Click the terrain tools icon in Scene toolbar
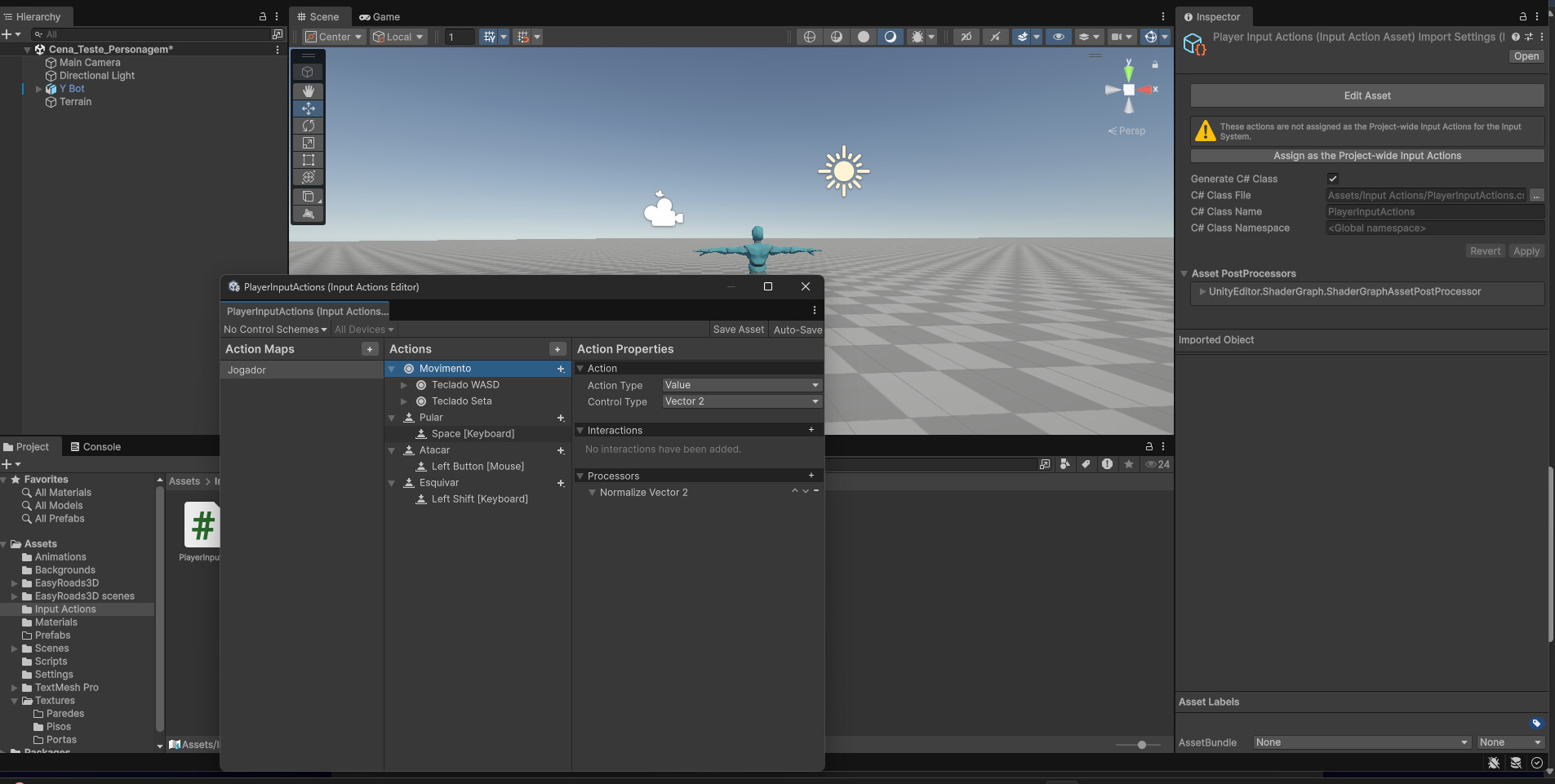The height and width of the screenshot is (784, 1555). pos(309,214)
